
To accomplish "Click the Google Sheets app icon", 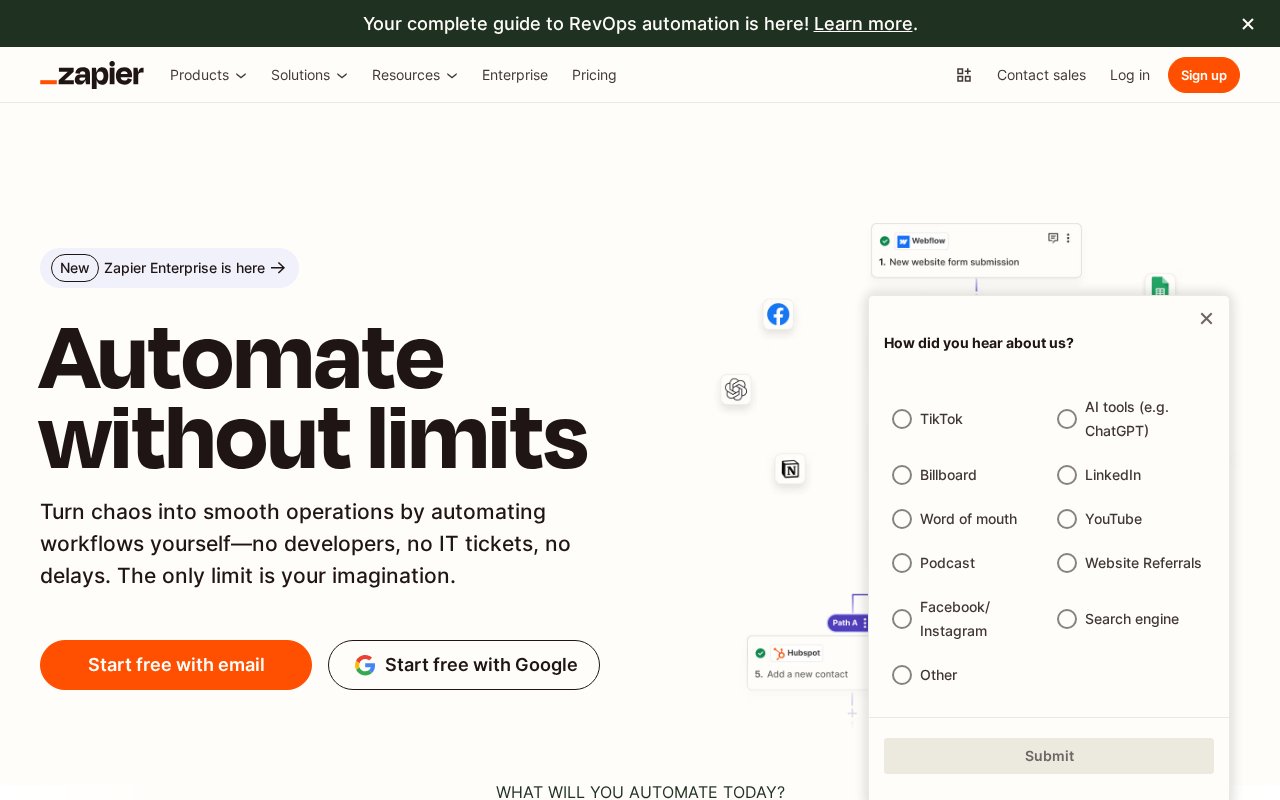I will pyautogui.click(x=1160, y=286).
